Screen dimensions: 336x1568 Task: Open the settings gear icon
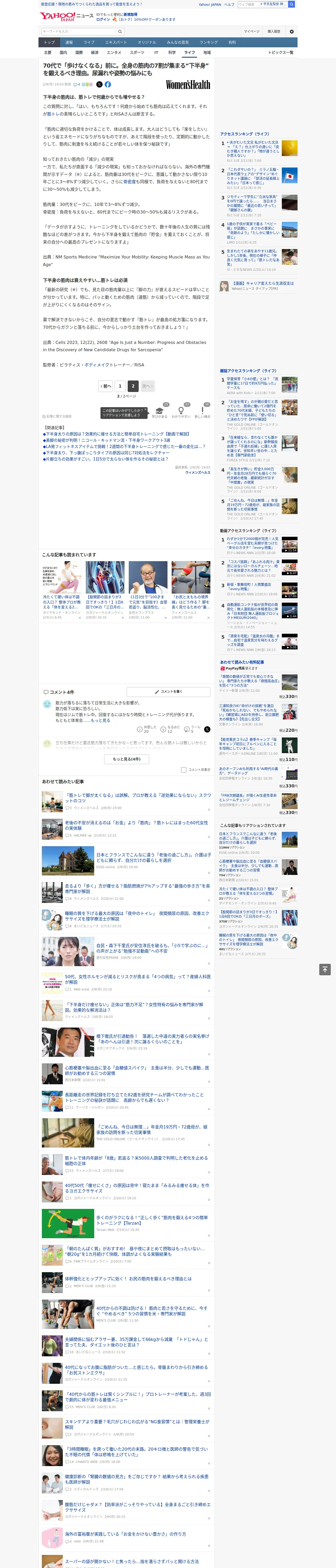[292, 32]
